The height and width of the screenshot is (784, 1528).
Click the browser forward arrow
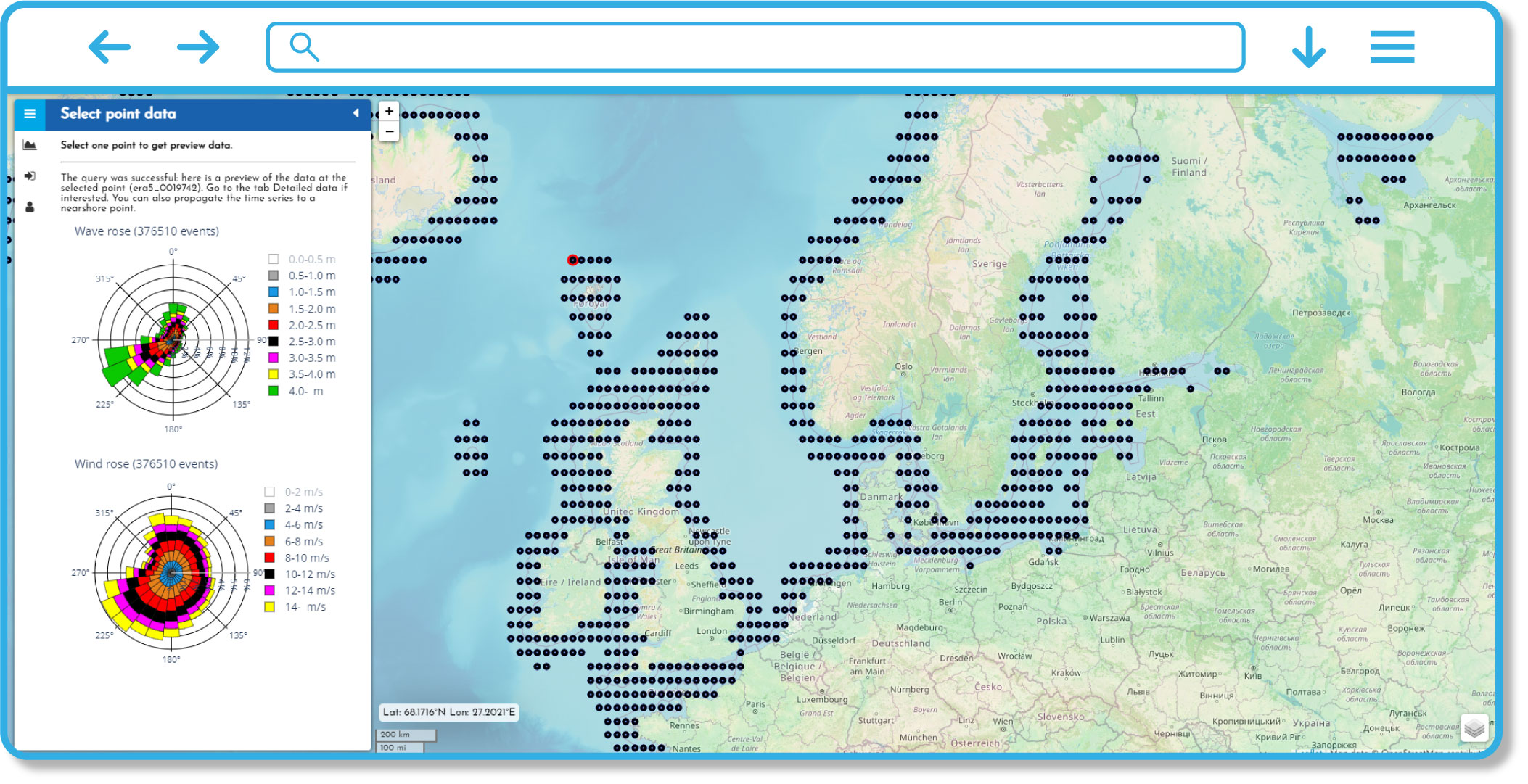(198, 47)
